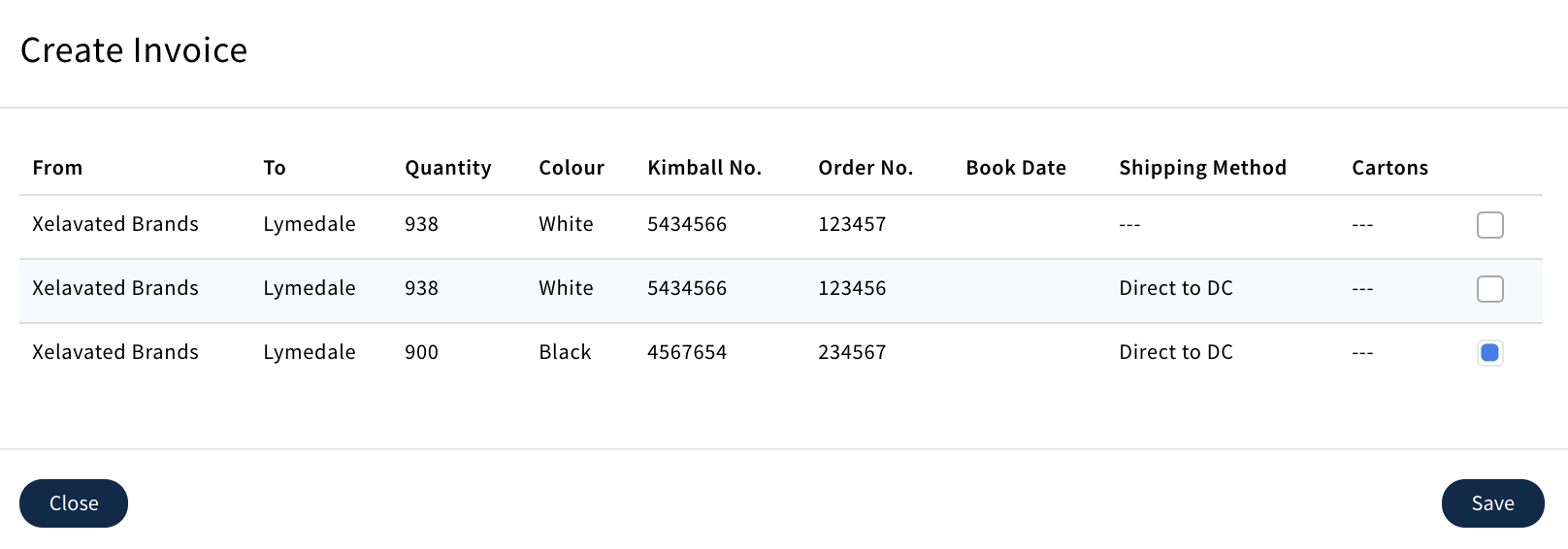Click the Book Date column header
Screen dimensions: 1568x549
pyautogui.click(x=1016, y=168)
